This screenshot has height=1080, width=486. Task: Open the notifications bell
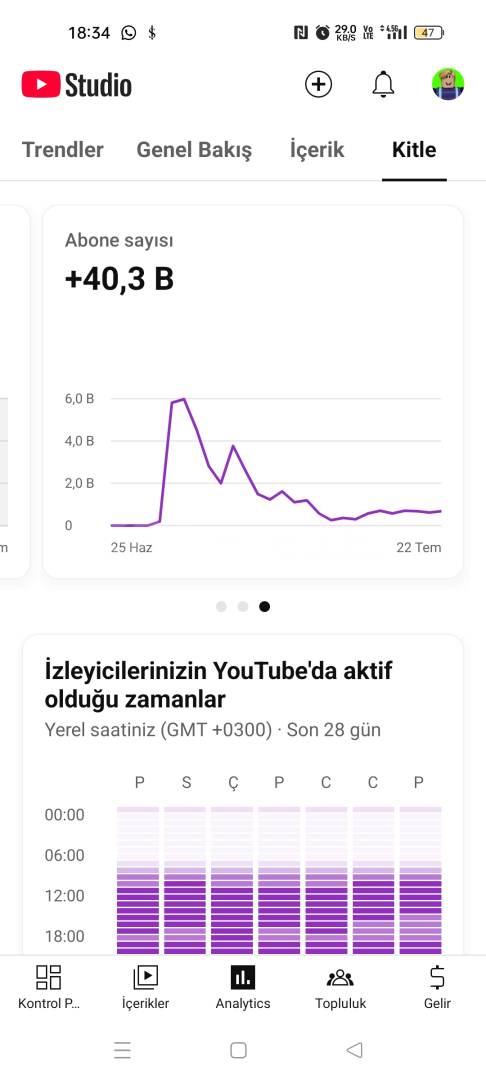383,85
